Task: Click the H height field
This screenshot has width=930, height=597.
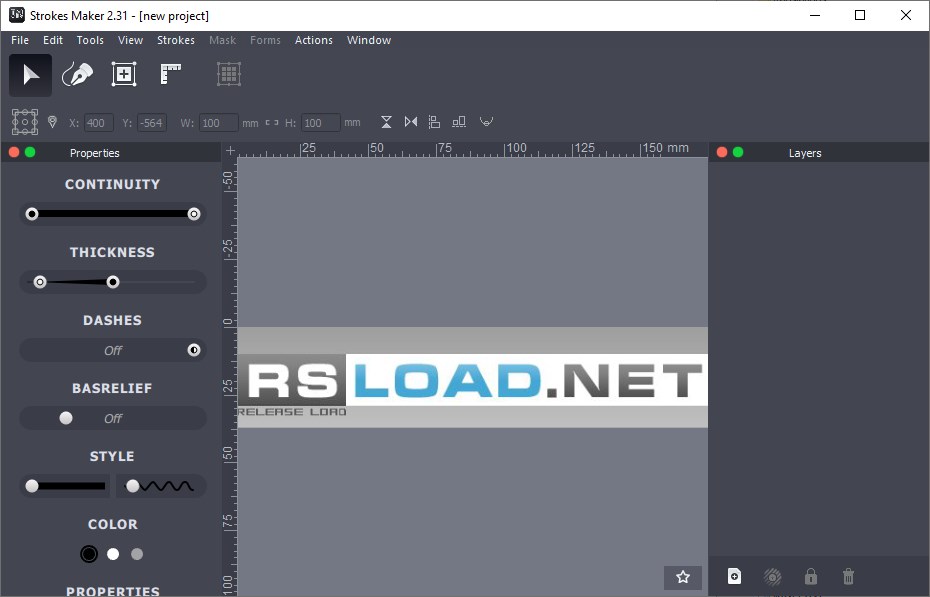Action: pyautogui.click(x=321, y=123)
